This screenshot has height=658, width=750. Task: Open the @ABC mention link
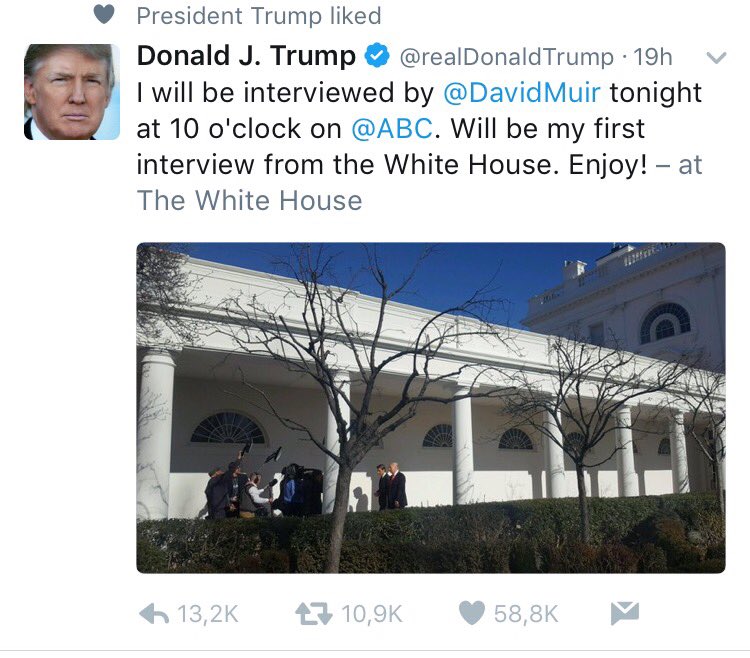pyautogui.click(x=392, y=129)
